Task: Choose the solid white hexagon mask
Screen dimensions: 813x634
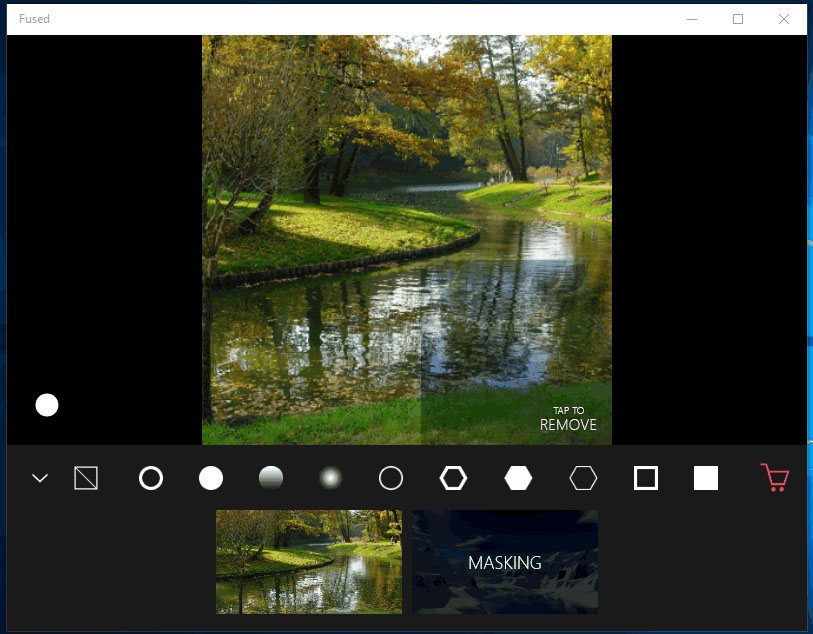Action: point(518,478)
